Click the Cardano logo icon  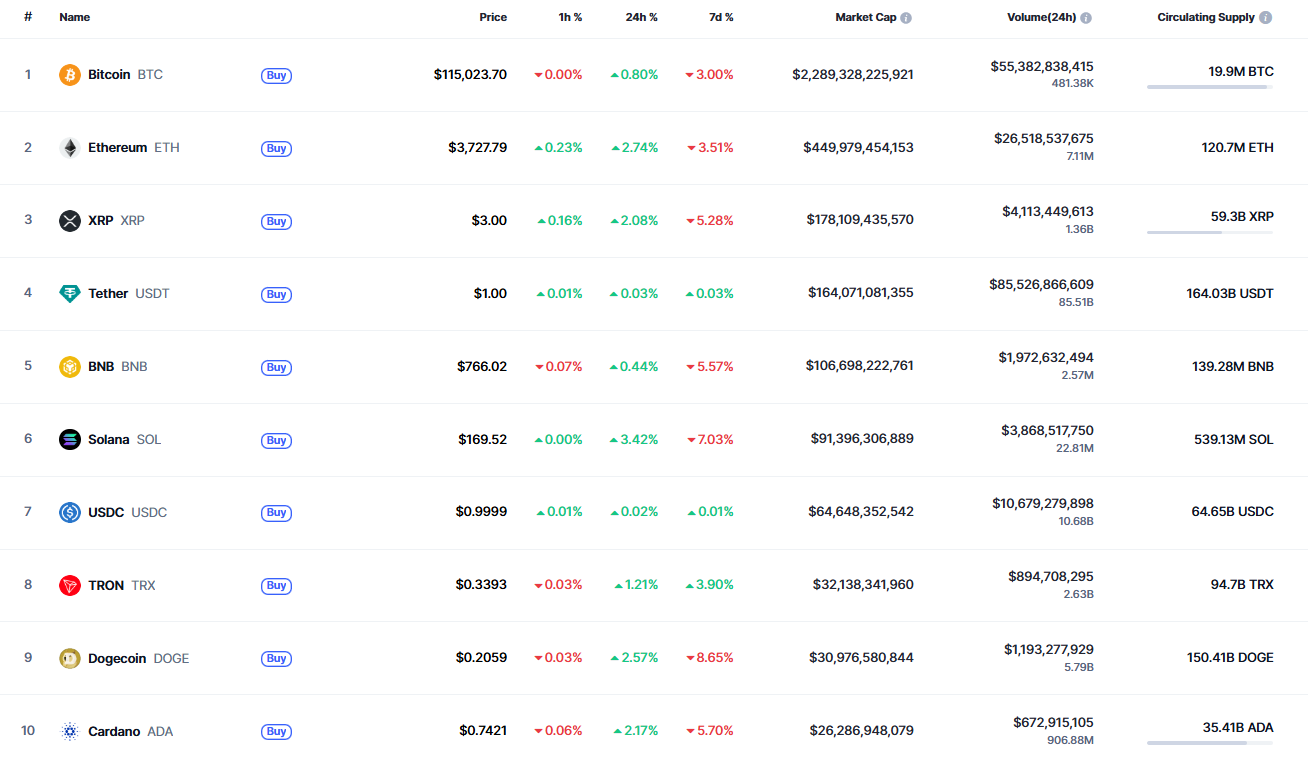70,732
